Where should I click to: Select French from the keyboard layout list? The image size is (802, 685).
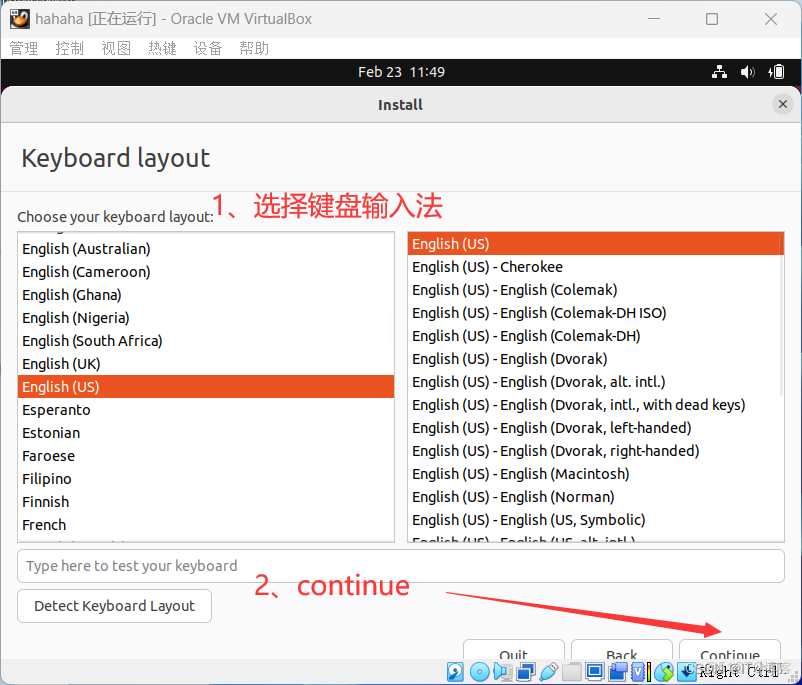click(44, 524)
